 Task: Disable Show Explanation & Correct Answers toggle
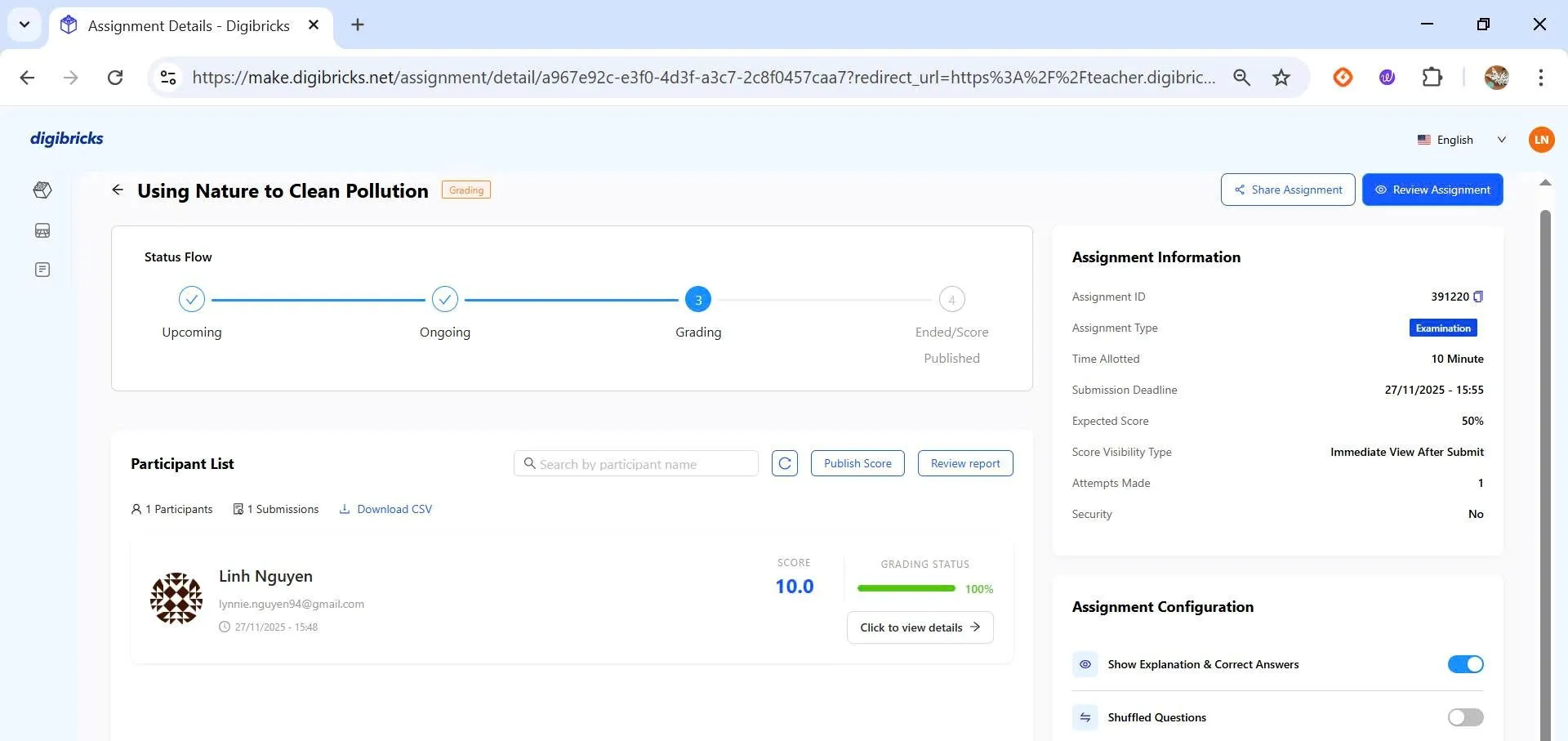pos(1465,664)
